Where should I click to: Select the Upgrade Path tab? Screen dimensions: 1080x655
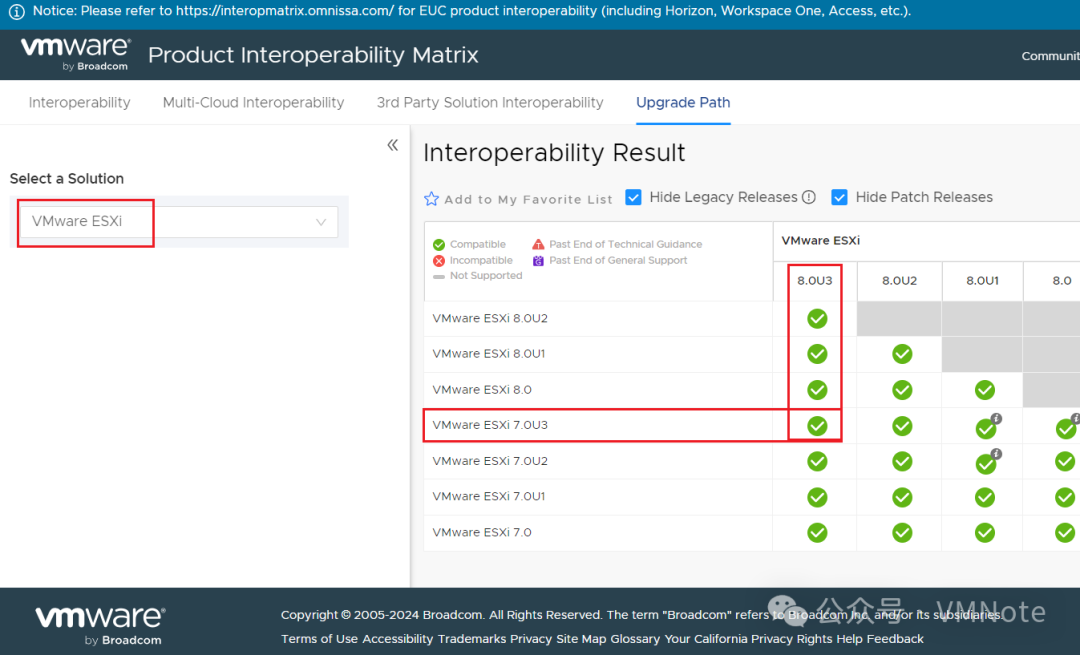683,103
